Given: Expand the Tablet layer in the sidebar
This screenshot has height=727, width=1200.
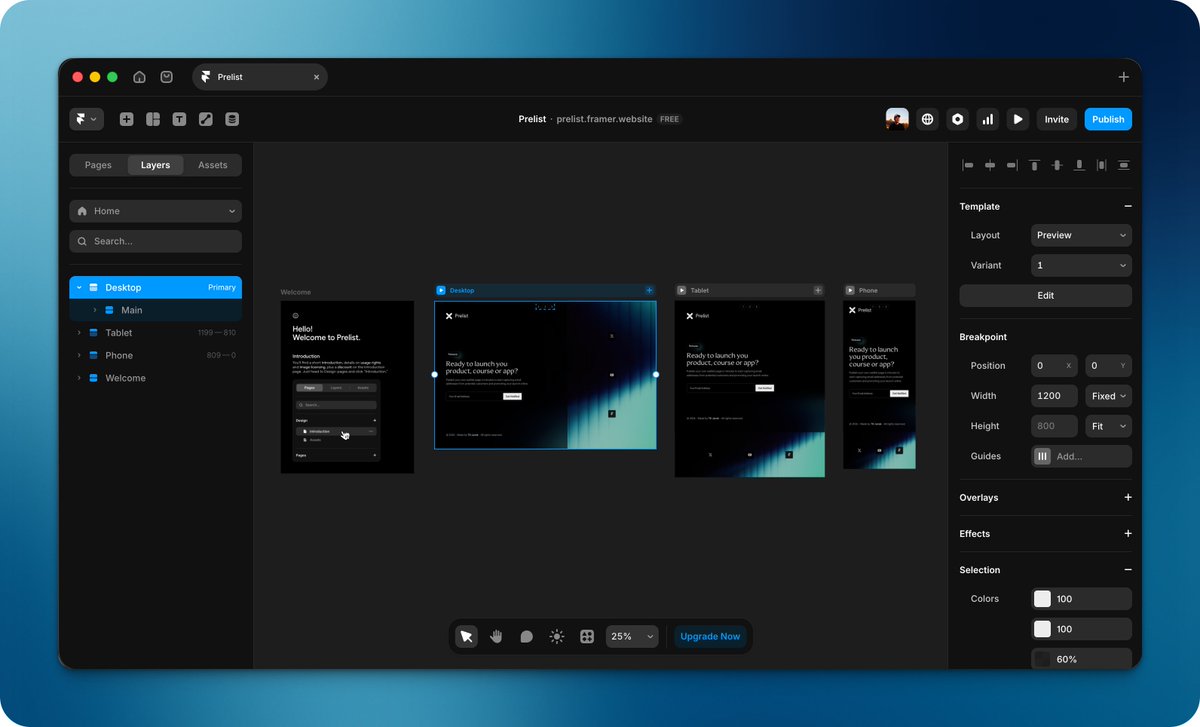Looking at the screenshot, I should [x=80, y=332].
